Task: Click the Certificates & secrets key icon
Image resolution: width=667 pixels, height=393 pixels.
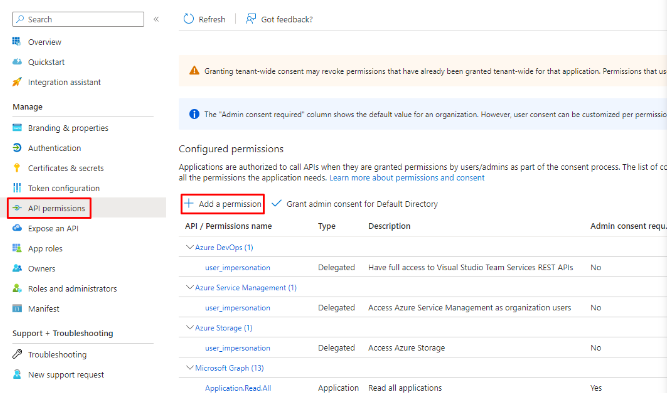Action: coord(17,168)
